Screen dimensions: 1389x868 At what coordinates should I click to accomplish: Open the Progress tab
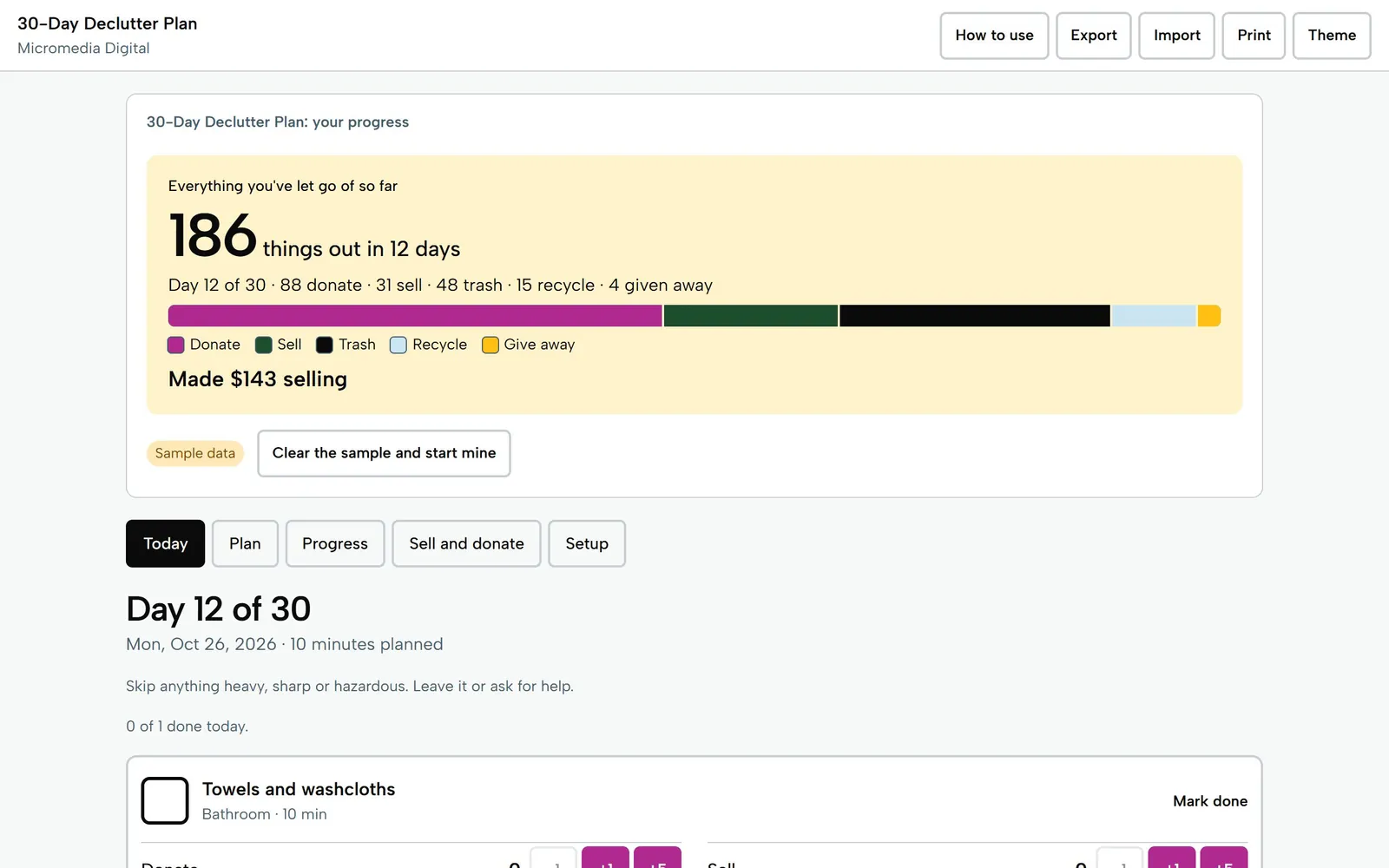point(335,543)
